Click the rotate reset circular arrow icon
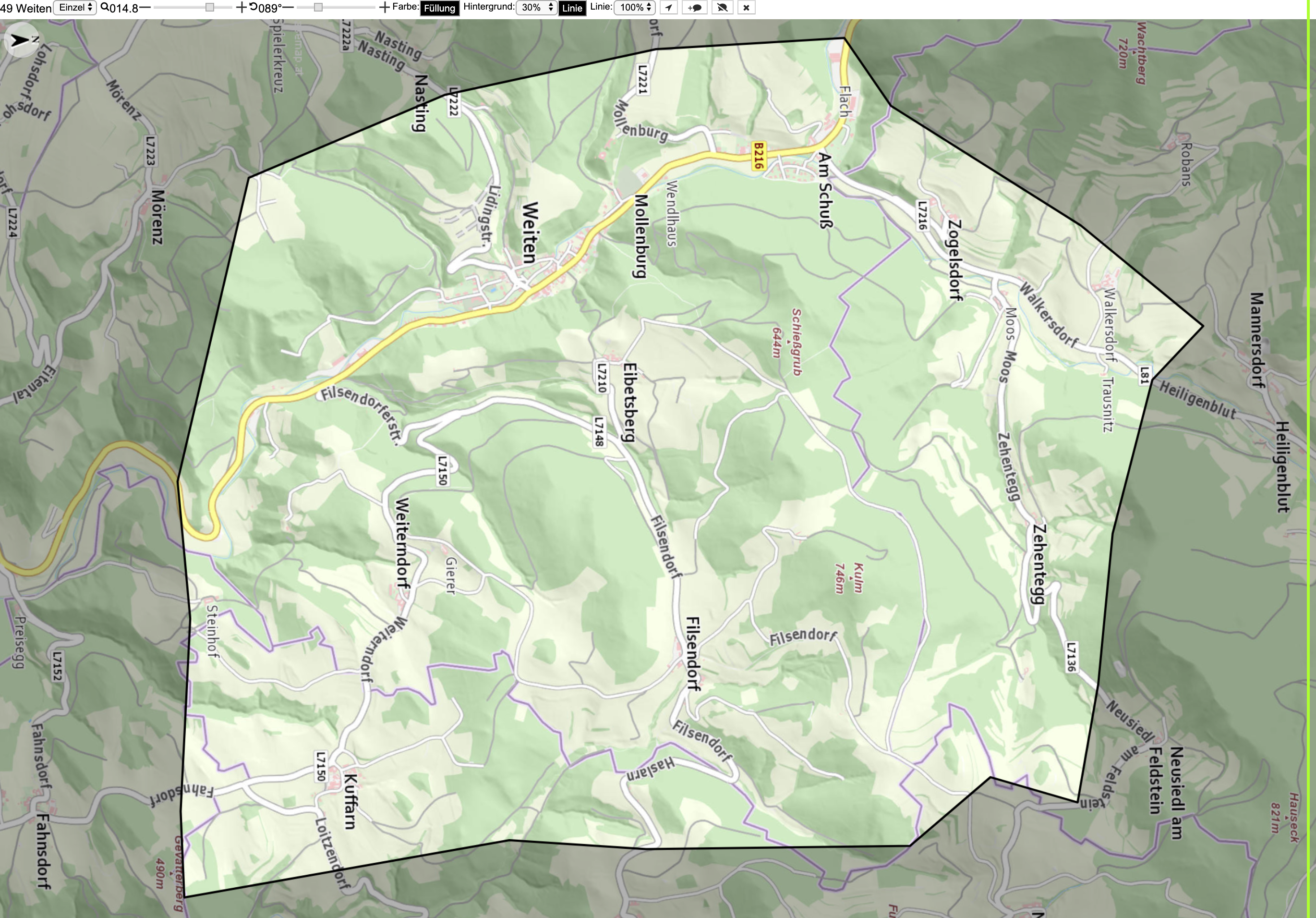Viewport: 1316px width, 918px height. click(254, 7)
